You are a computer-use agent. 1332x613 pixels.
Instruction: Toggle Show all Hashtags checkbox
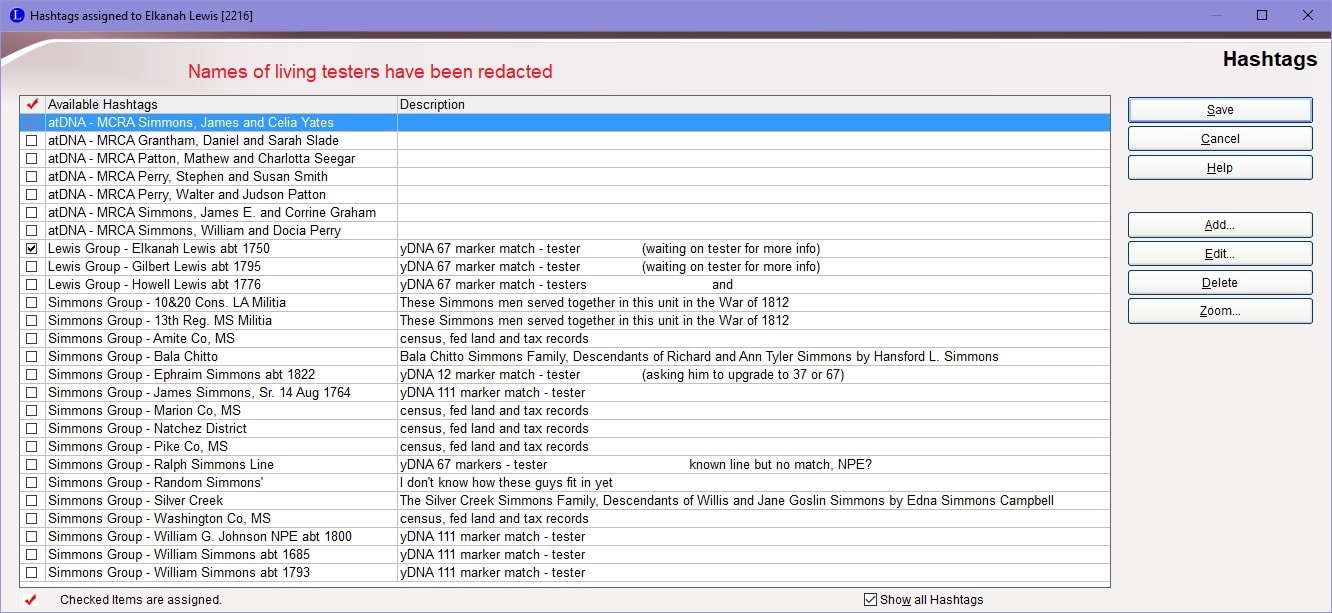pos(870,600)
